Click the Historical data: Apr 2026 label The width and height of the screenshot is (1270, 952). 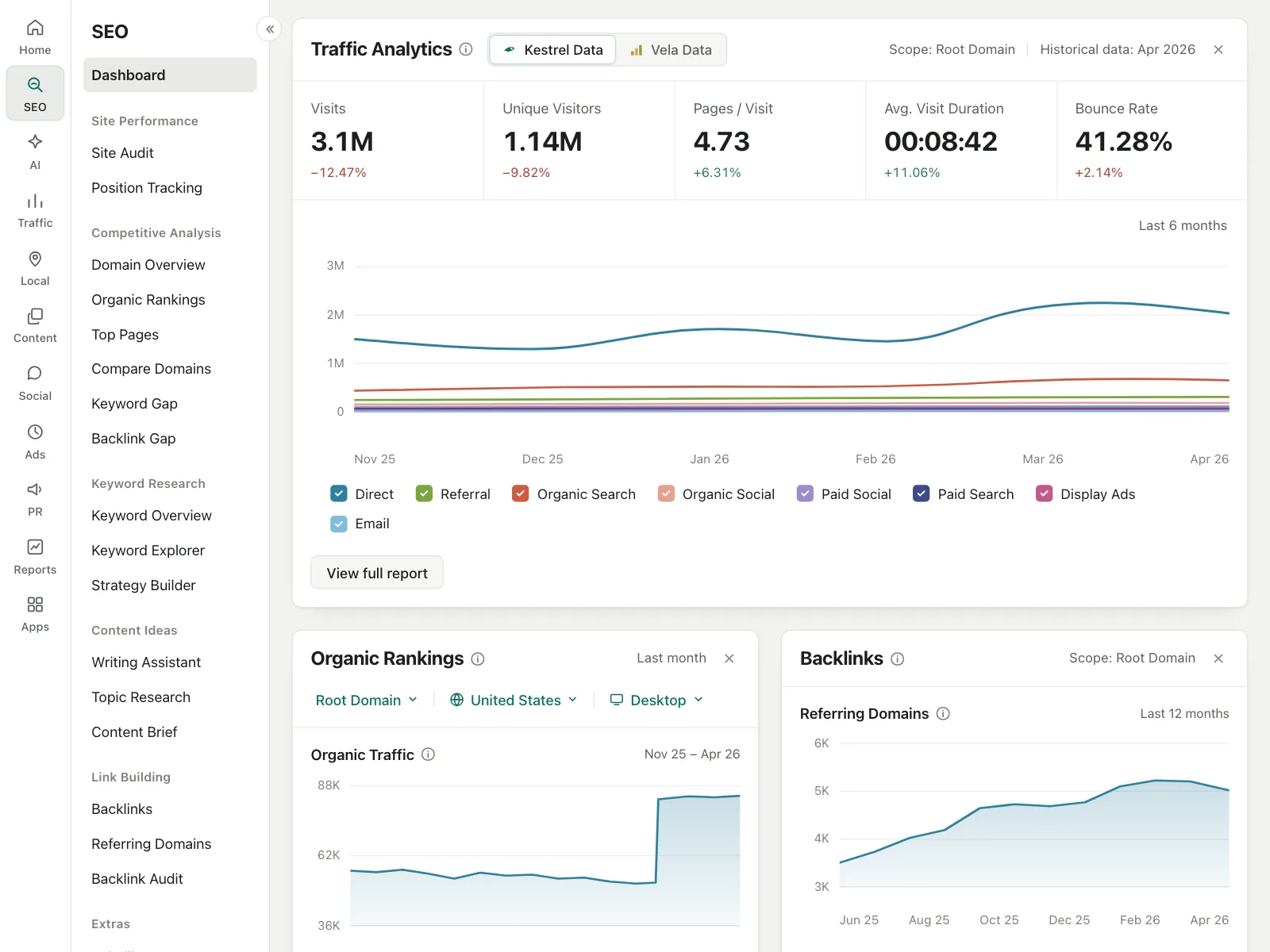[x=1118, y=49]
